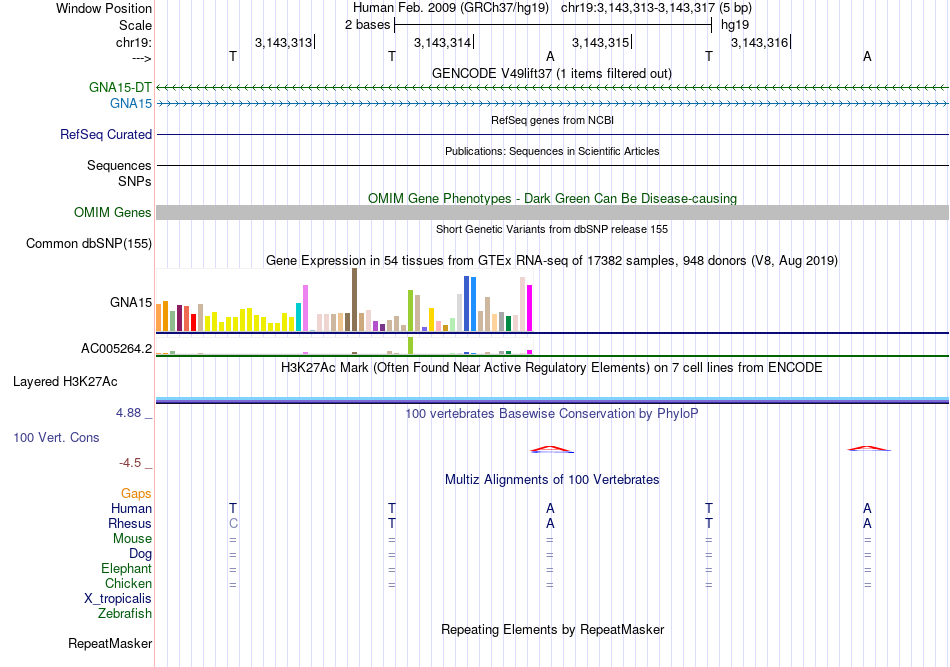Click the Sequences track label
950x667 pixels.
[x=119, y=165]
